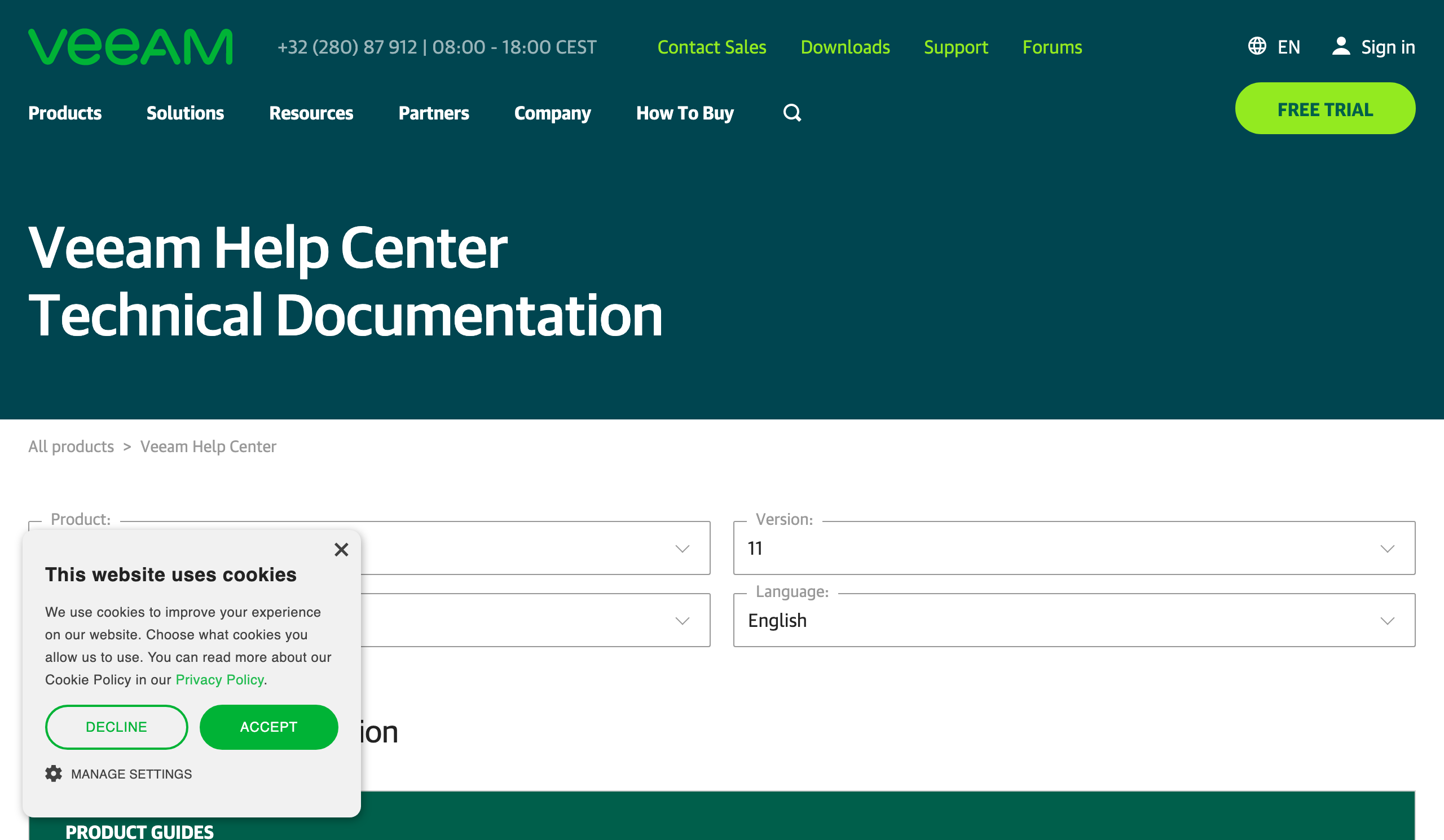Click the EN language selector

point(1289,47)
